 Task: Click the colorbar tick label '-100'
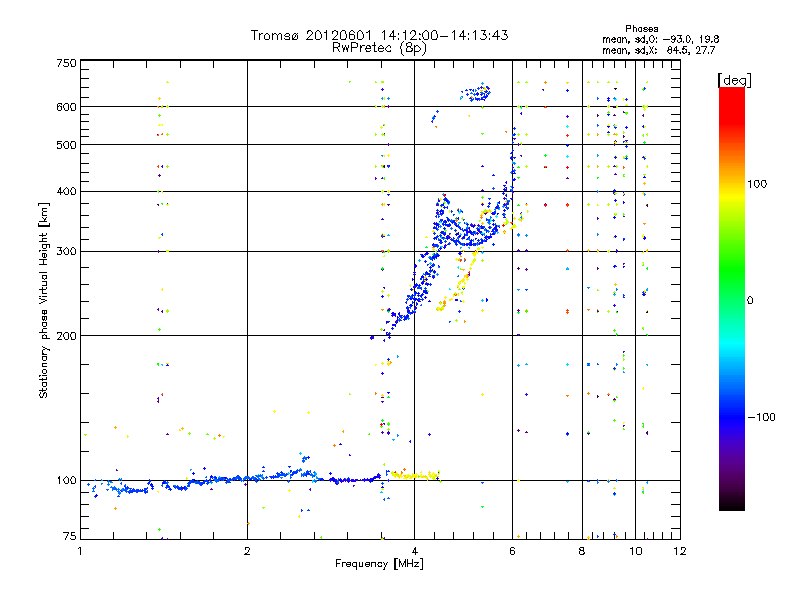[761, 417]
